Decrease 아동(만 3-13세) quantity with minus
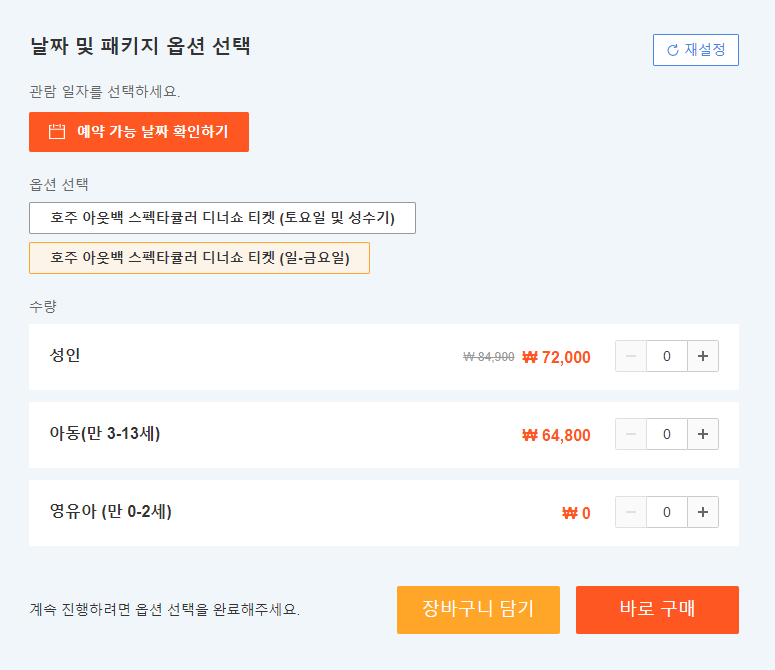 pos(631,434)
